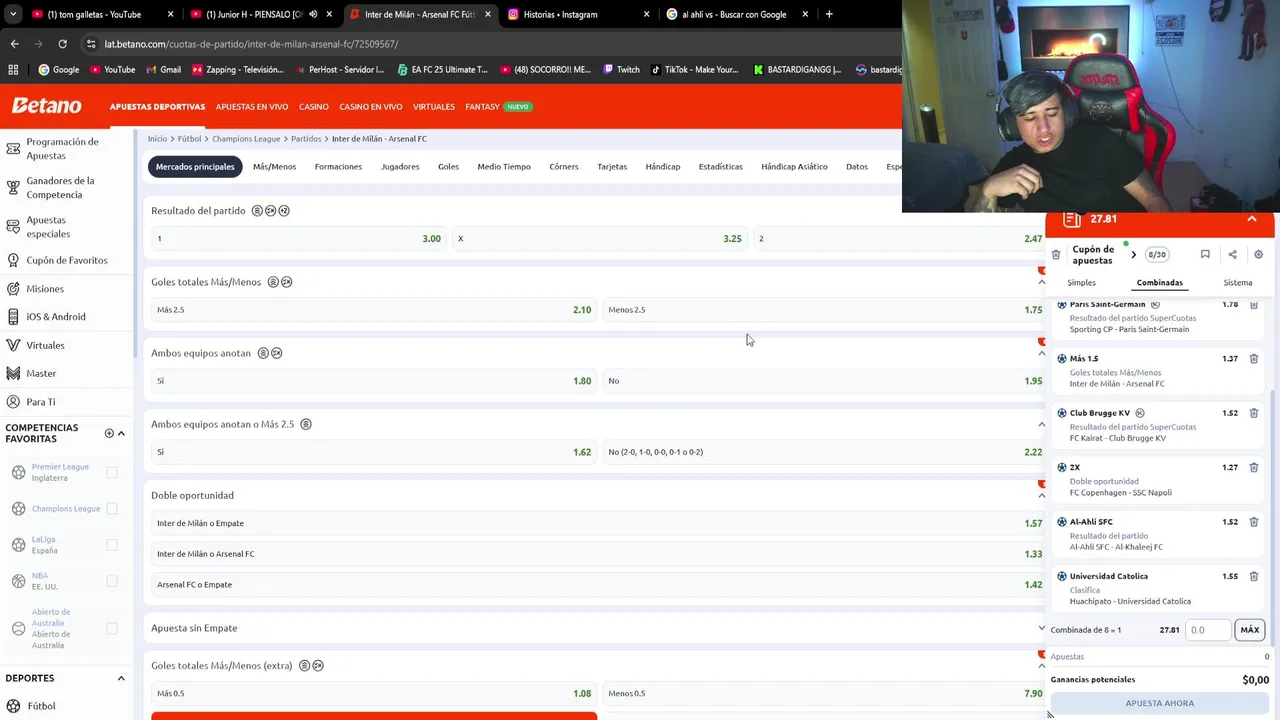This screenshot has height=720, width=1280.
Task: Delete the whole bet slip with trash icon
Action: click(1056, 255)
